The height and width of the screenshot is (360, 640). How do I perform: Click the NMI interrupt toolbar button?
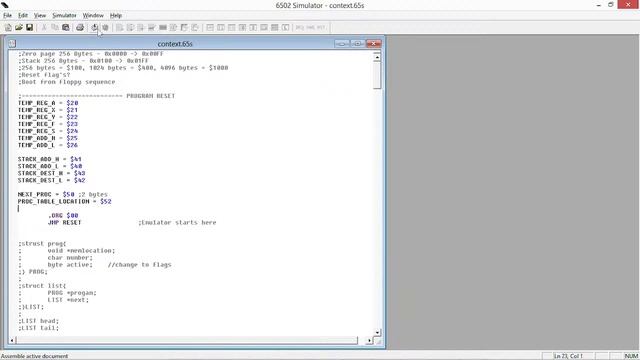(x=310, y=27)
